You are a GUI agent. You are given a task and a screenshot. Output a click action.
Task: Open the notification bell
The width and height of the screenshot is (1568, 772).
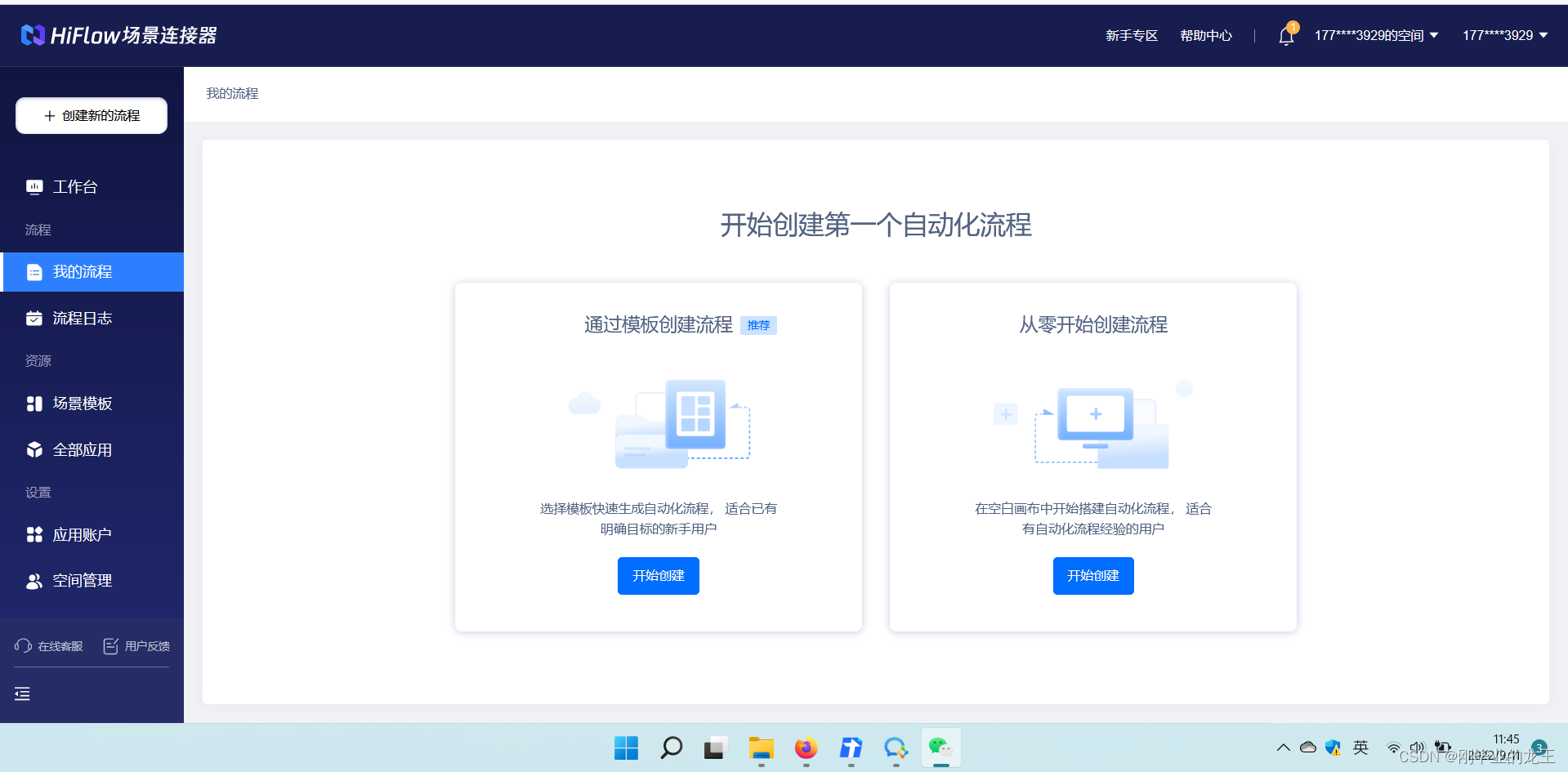coord(1286,35)
